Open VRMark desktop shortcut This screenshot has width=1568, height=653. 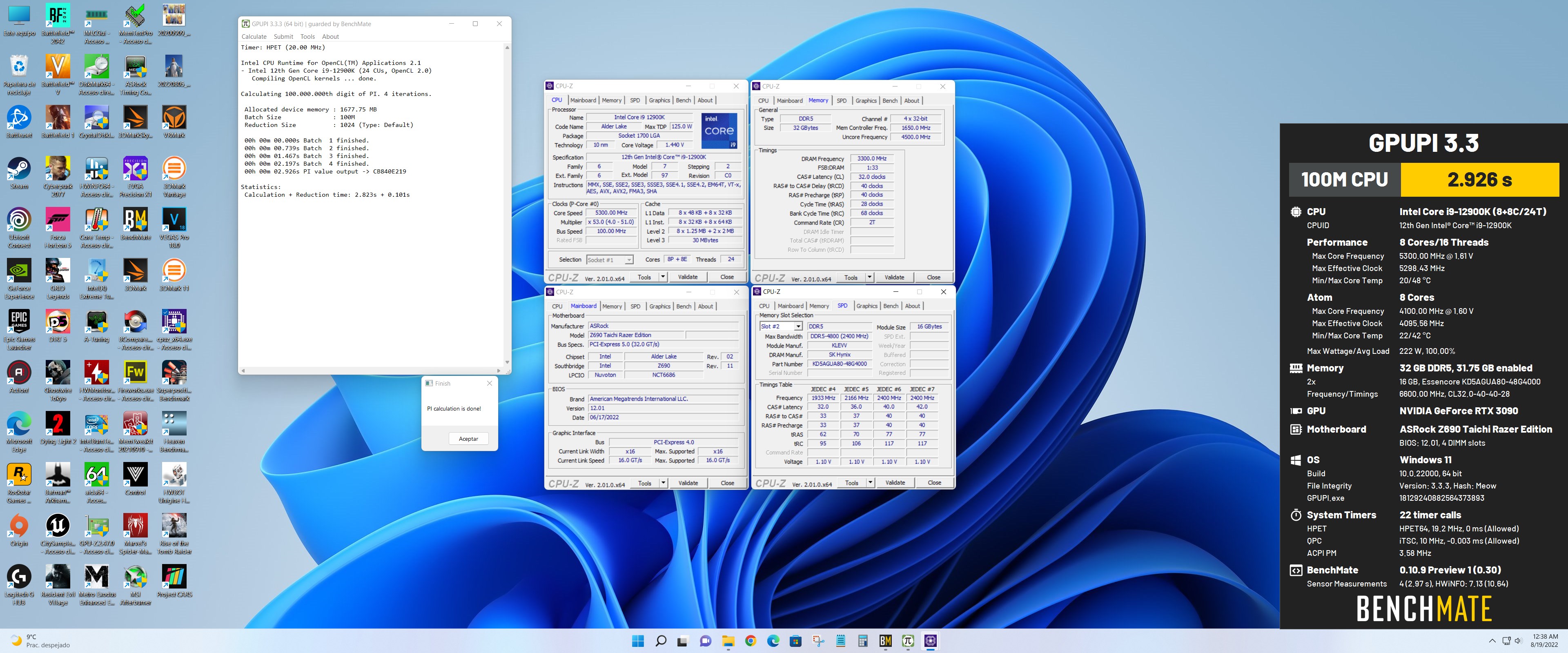[174, 122]
